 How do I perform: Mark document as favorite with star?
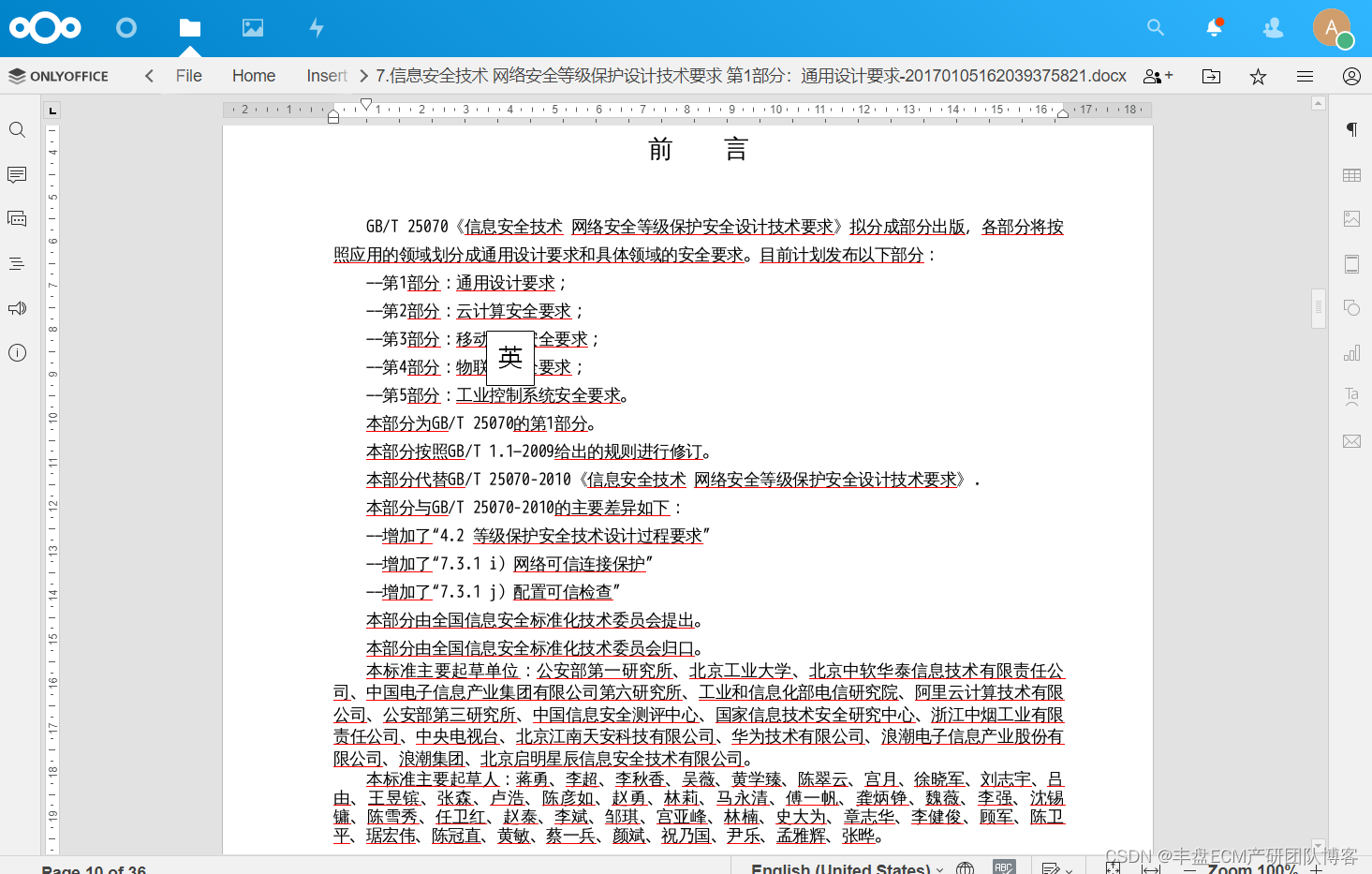coord(1258,76)
